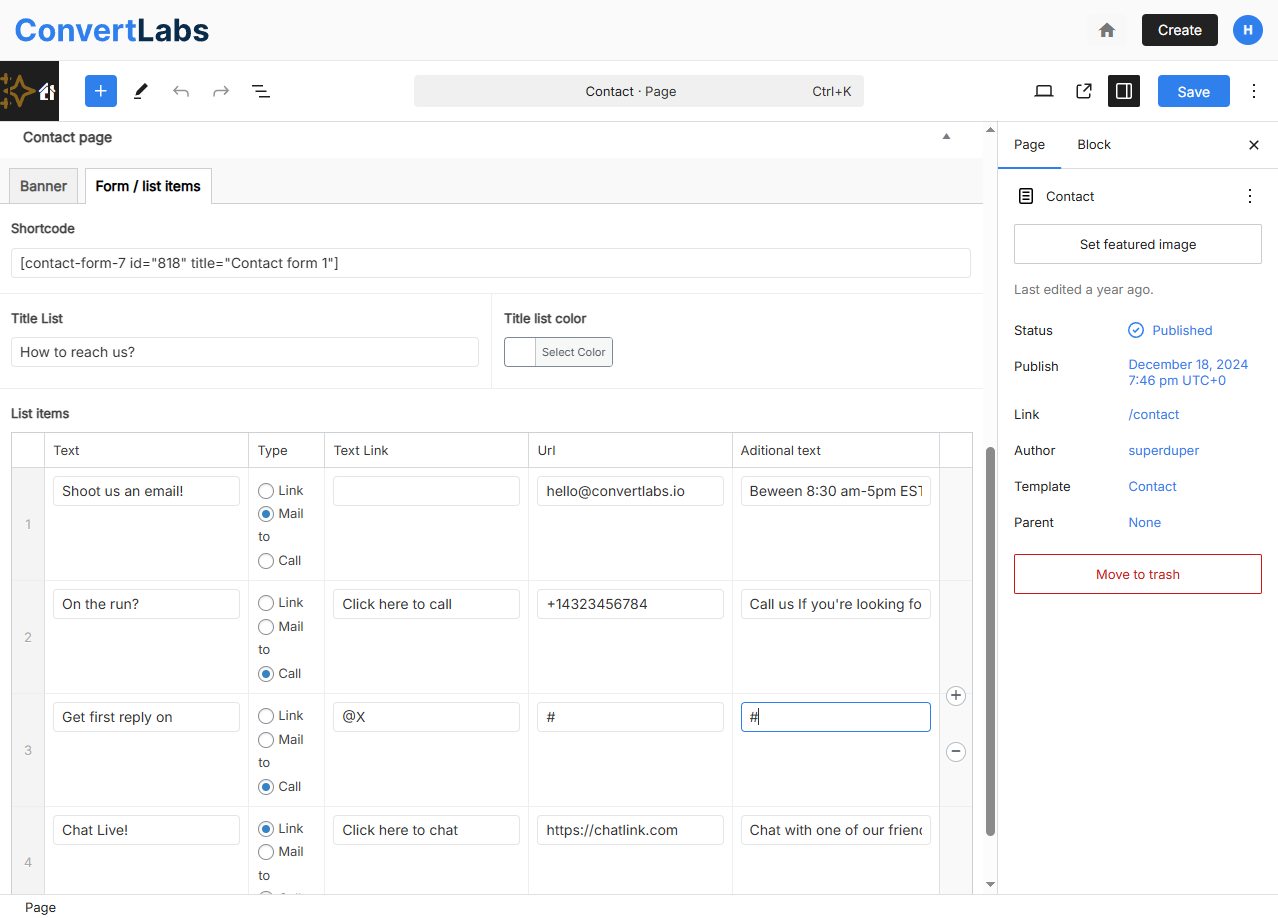Screen dimensions: 1278x918
Task: Open the editor options three-dot menu
Action: 1254,91
